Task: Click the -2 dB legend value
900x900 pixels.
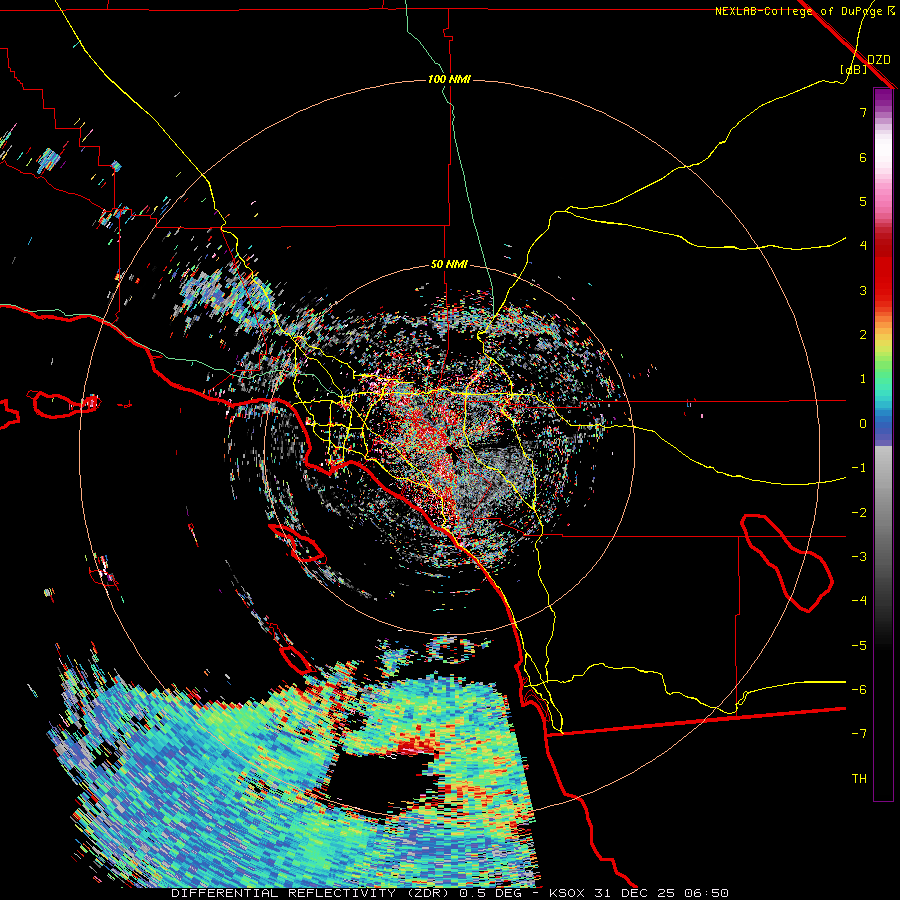Action: (x=859, y=513)
